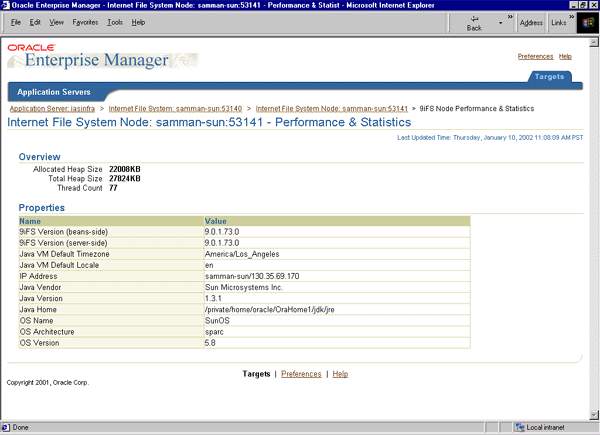Viewport: 600px width, 435px height.
Task: Click the 9iFS Version (server-side) row name
Action: (x=64, y=243)
